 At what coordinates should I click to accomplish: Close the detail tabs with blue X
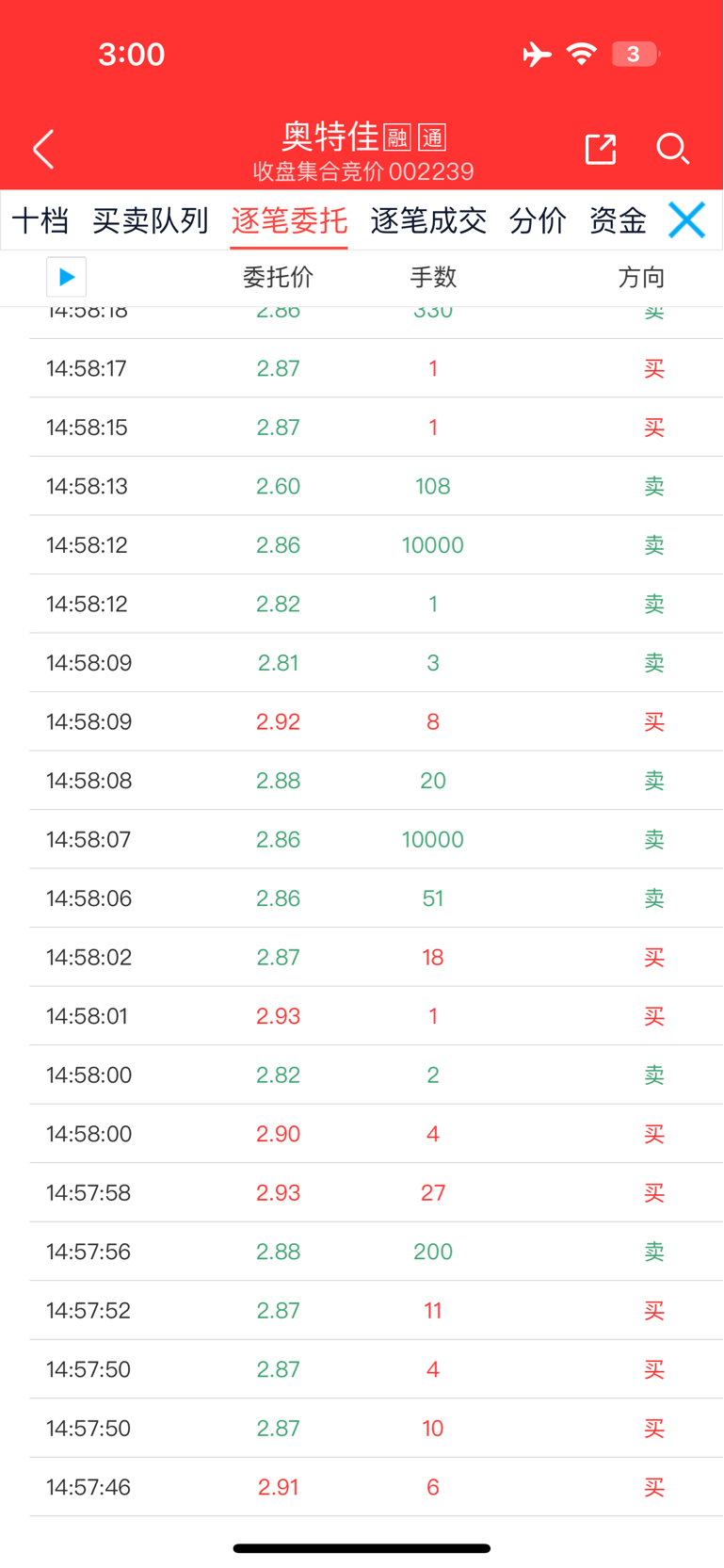coord(686,219)
